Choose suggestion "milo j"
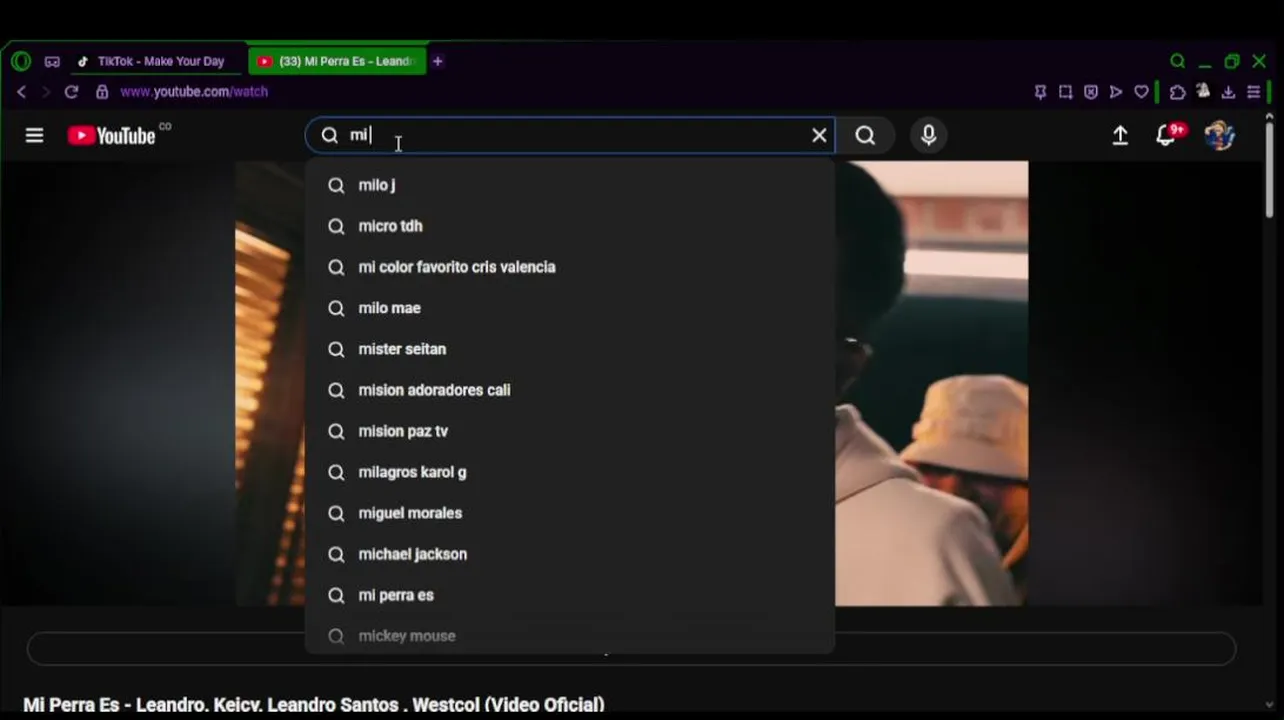This screenshot has height=720, width=1284. [x=570, y=185]
